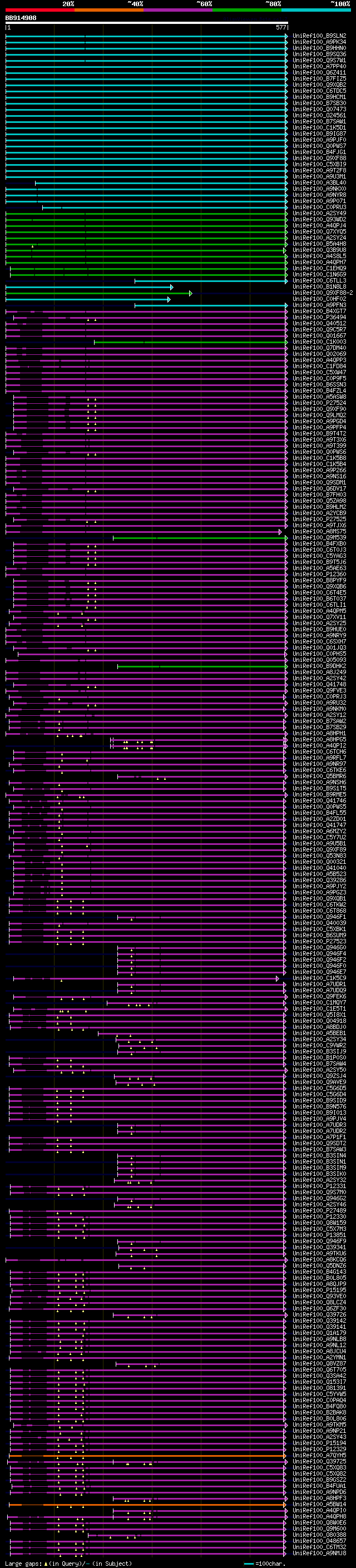Select hit UniRef100_Q39725

pos(319,1461)
